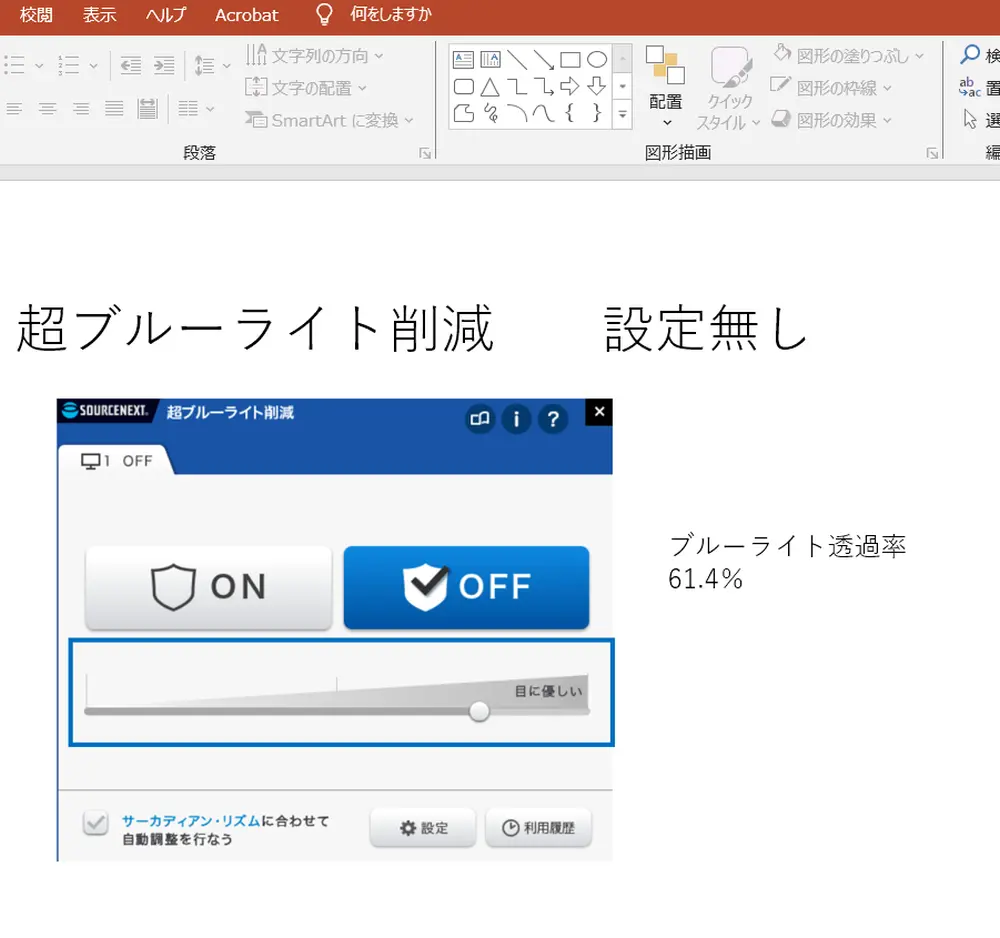Click the 文字列の方向 text direction icon
This screenshot has height=938, width=1000.
coord(255,56)
